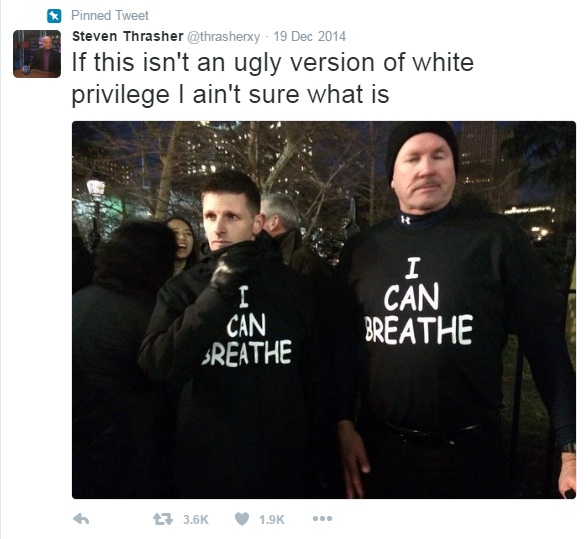Image resolution: width=588 pixels, height=539 pixels.
Task: Open Steven Thrasher's profile avatar
Action: pyautogui.click(x=37, y=54)
